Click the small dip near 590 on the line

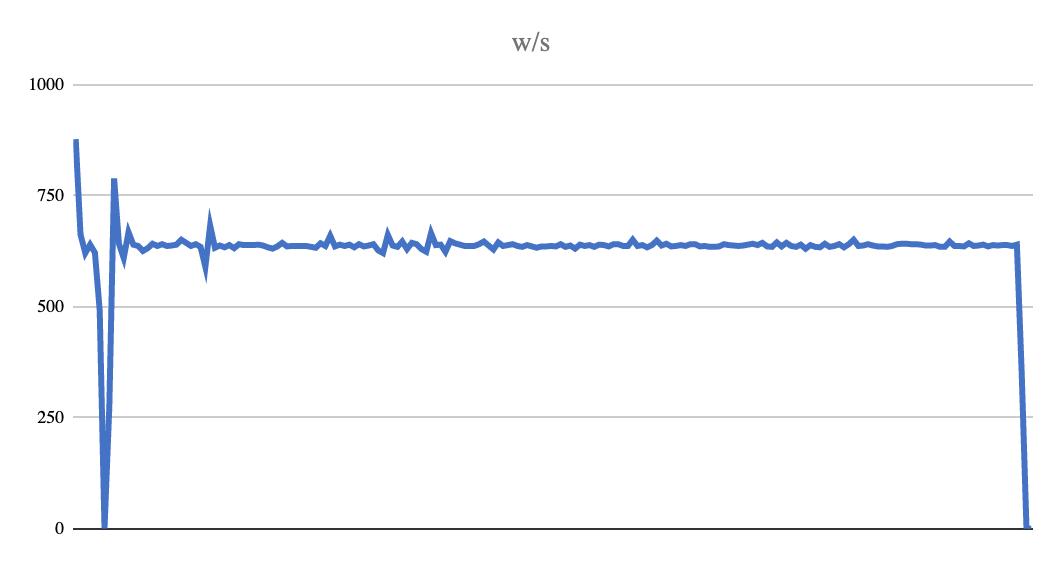tap(205, 271)
